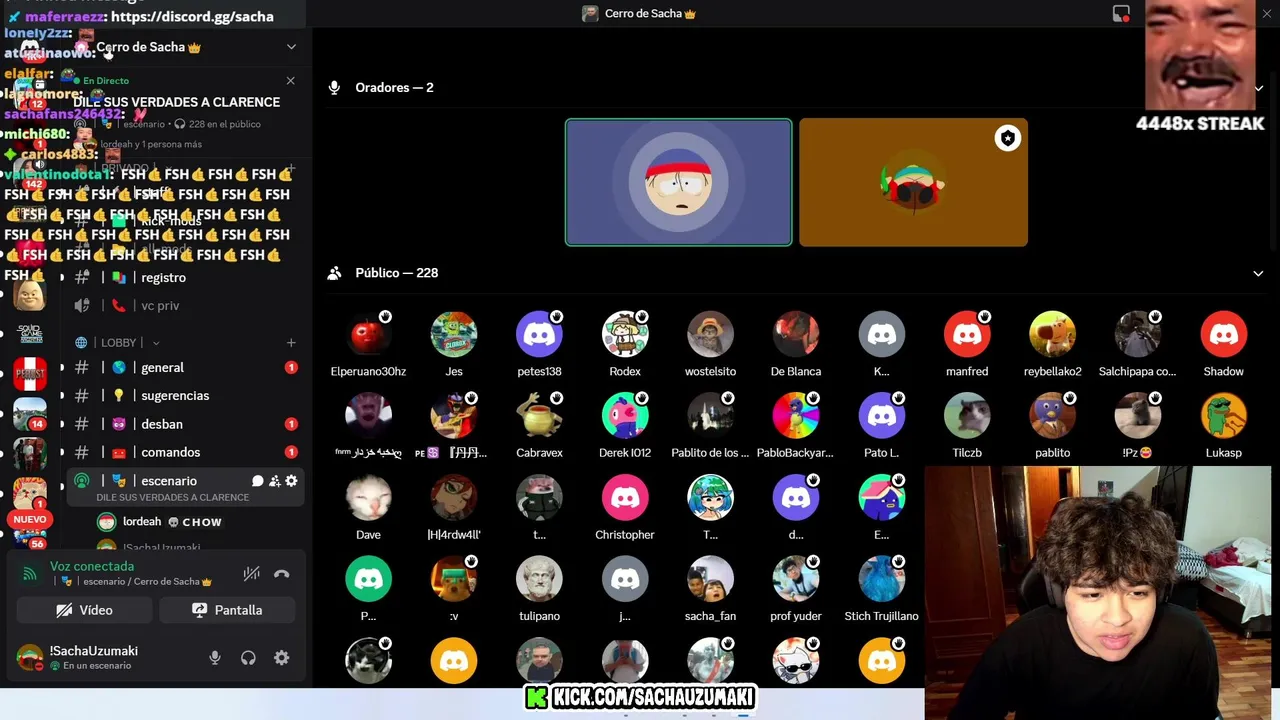Open the Cerro de Sacha server dropdown
This screenshot has width=1280, height=720.
[291, 47]
